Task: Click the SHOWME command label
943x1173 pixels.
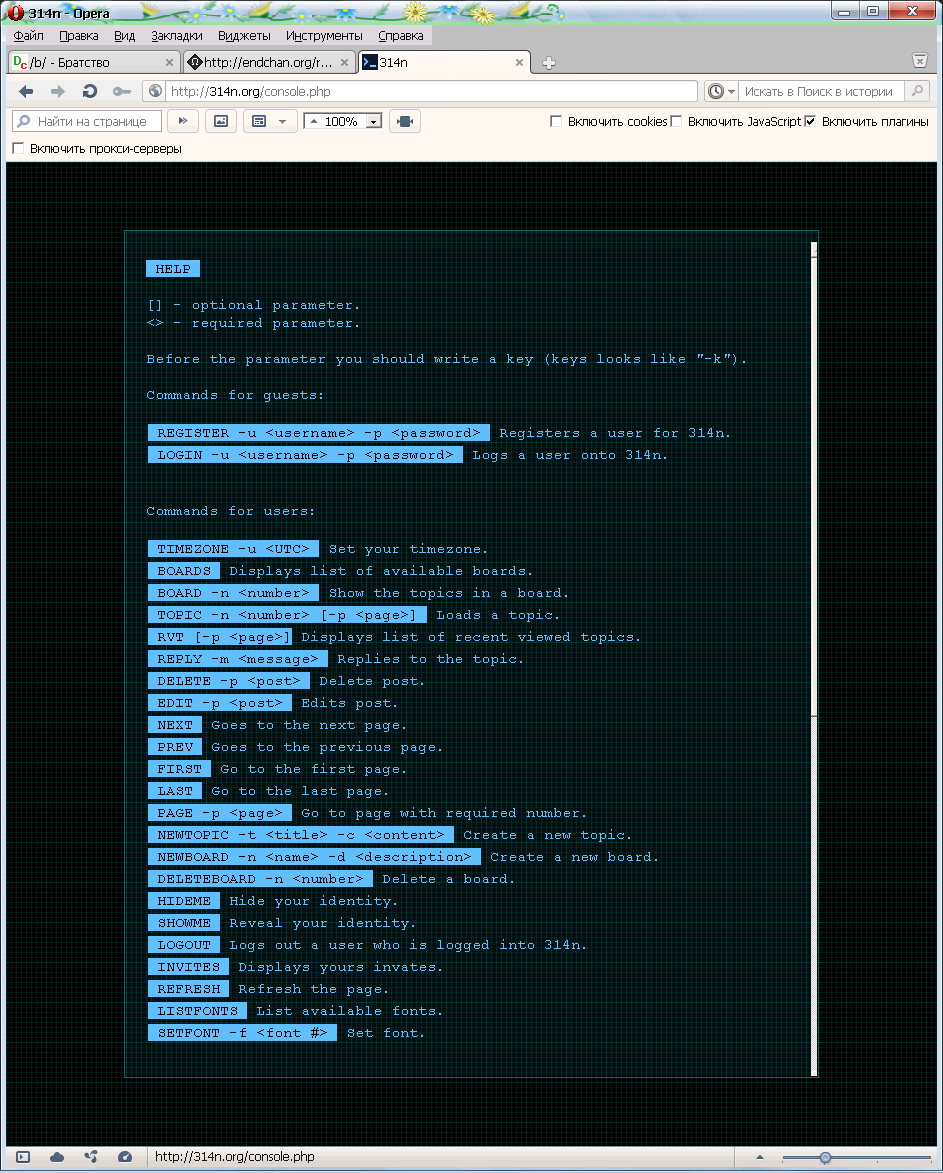Action: 184,923
